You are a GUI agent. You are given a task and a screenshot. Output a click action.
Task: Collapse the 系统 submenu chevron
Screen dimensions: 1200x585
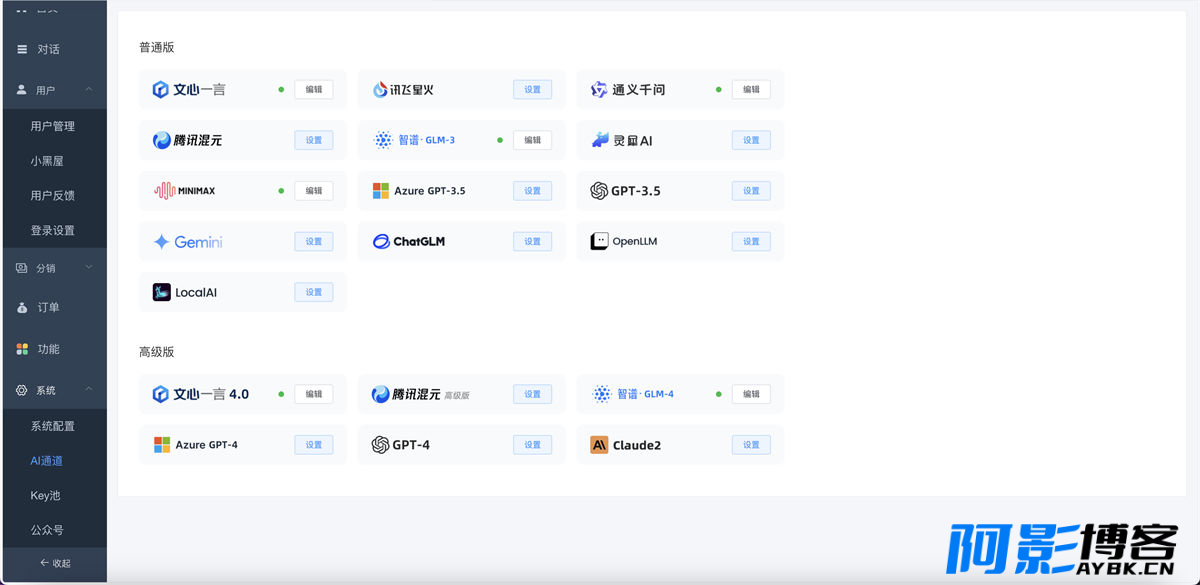[89, 390]
